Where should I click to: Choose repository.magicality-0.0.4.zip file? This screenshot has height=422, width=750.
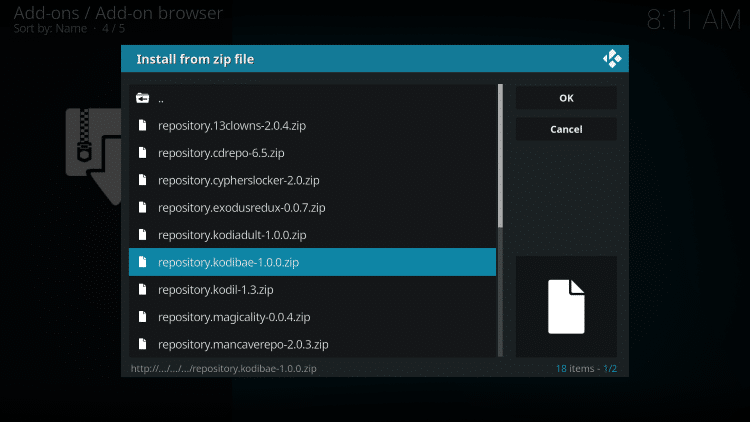click(231, 317)
